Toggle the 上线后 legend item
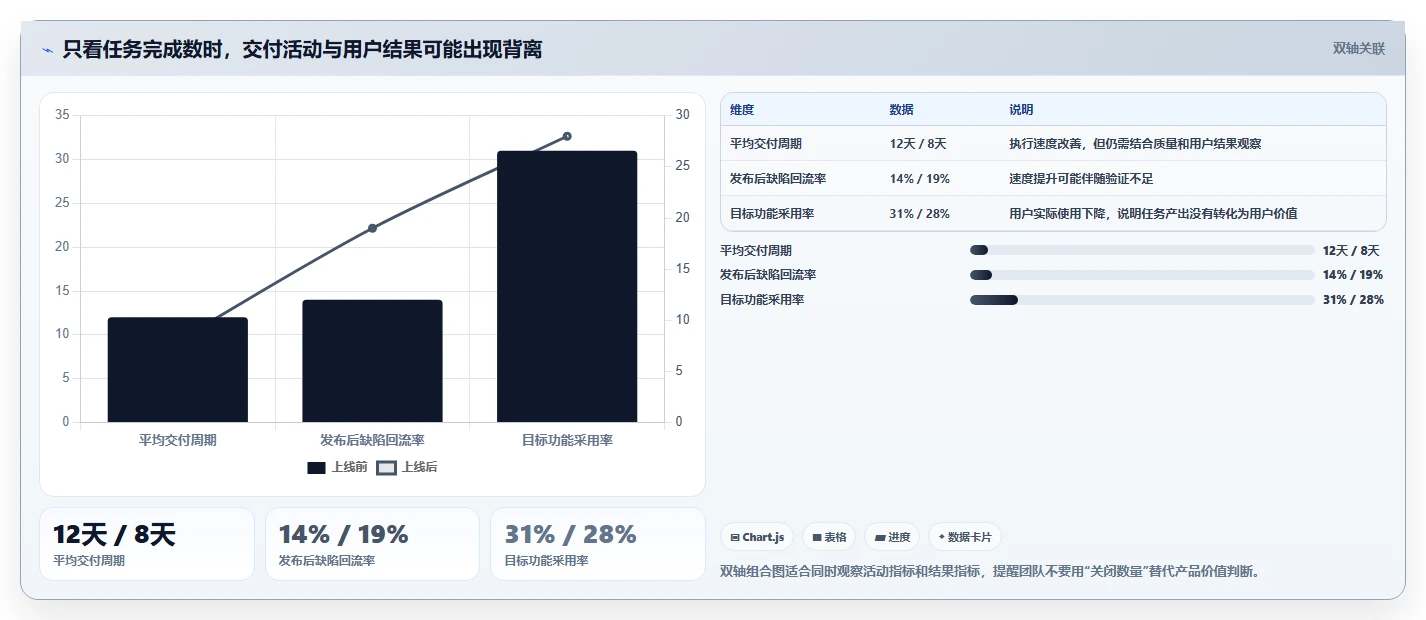 point(407,468)
